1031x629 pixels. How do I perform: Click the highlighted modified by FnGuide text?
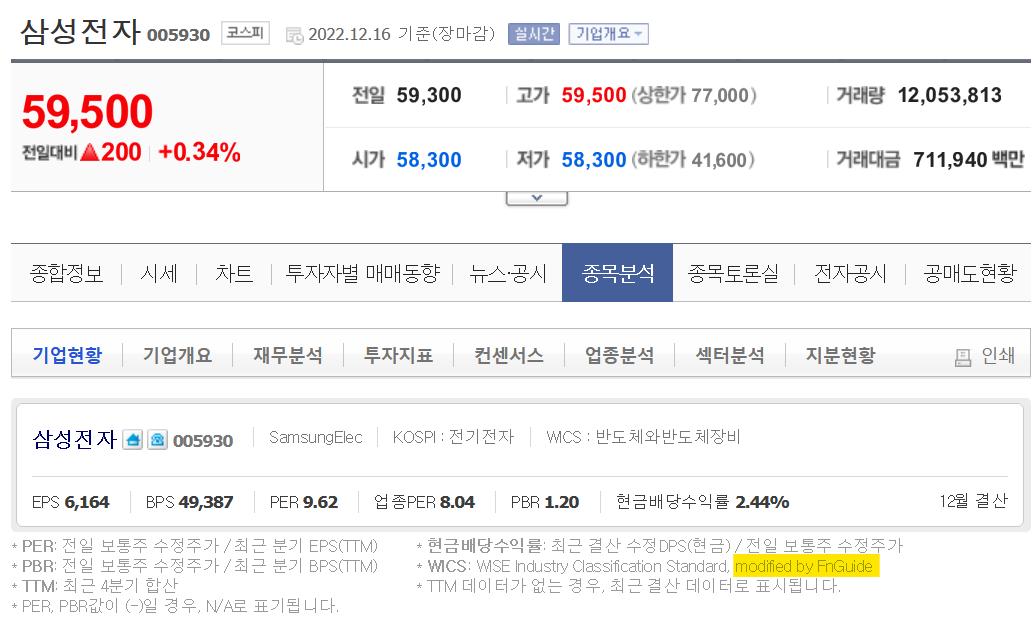coord(806,566)
